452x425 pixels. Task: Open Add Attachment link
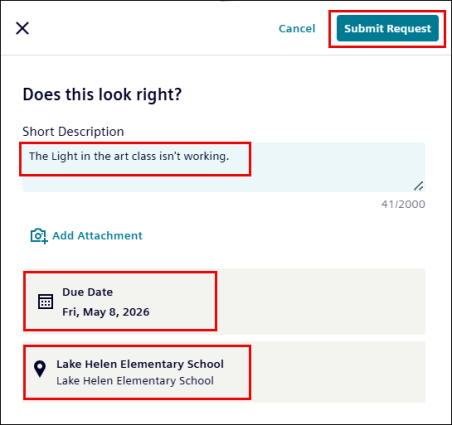click(x=97, y=236)
